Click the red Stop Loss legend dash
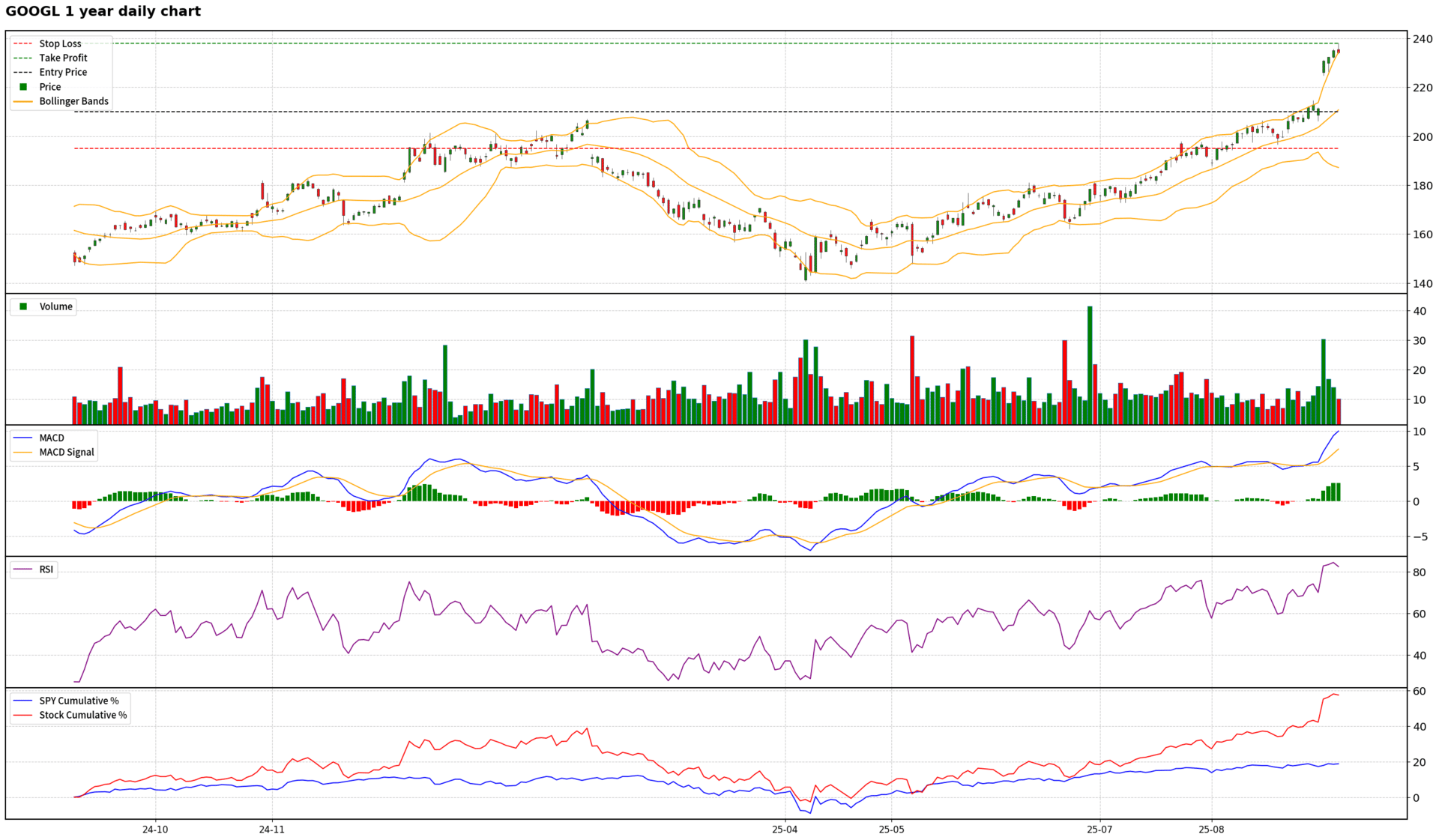1439x840 pixels. (23, 44)
